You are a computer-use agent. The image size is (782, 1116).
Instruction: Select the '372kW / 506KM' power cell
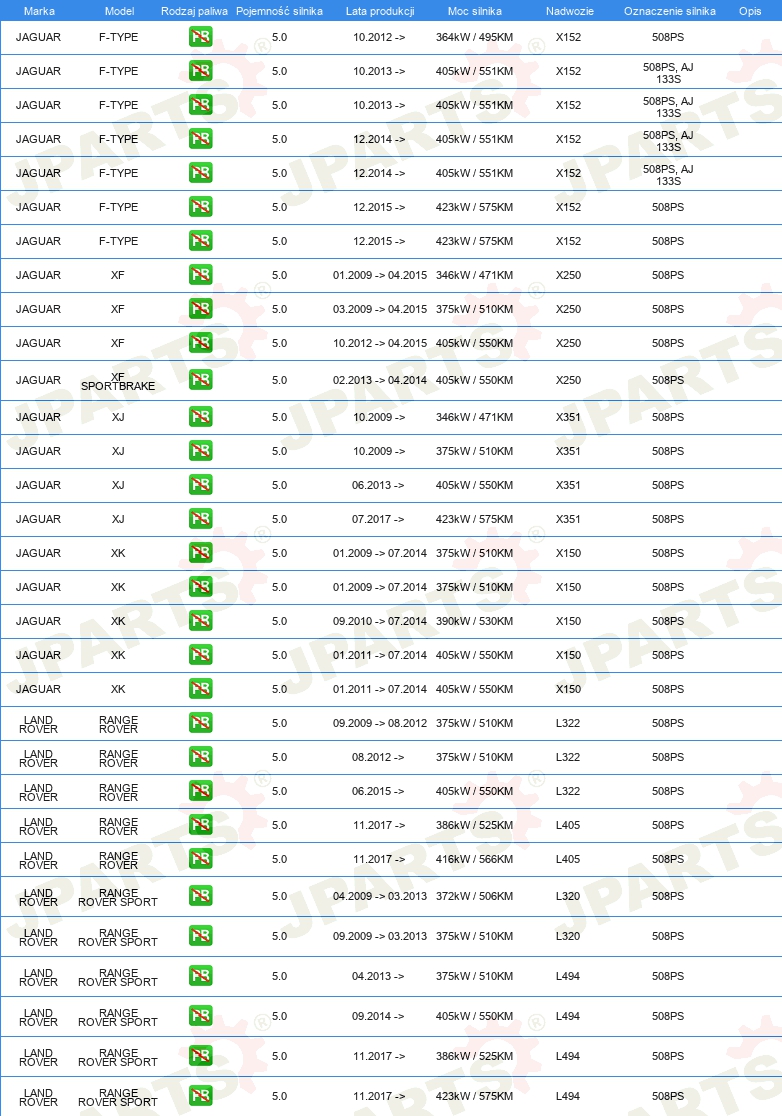(x=475, y=896)
